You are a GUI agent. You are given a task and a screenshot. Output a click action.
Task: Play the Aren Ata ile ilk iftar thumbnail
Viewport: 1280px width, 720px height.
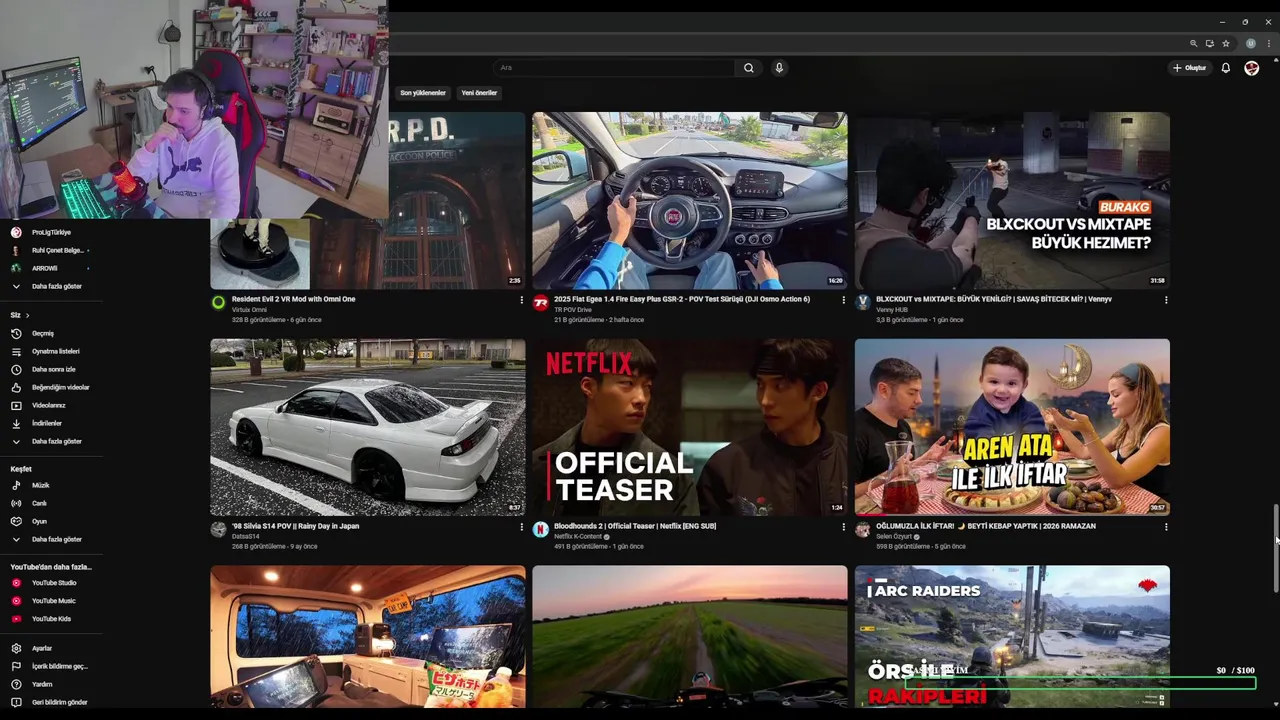pos(1011,427)
